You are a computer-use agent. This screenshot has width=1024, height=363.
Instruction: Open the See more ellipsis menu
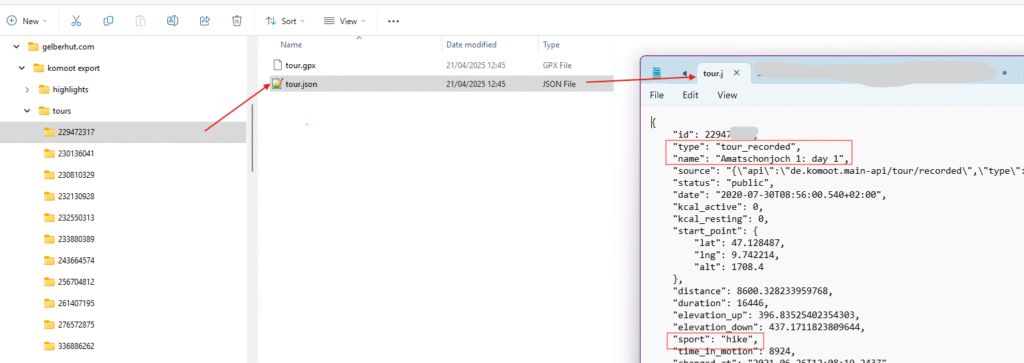pyautogui.click(x=393, y=21)
